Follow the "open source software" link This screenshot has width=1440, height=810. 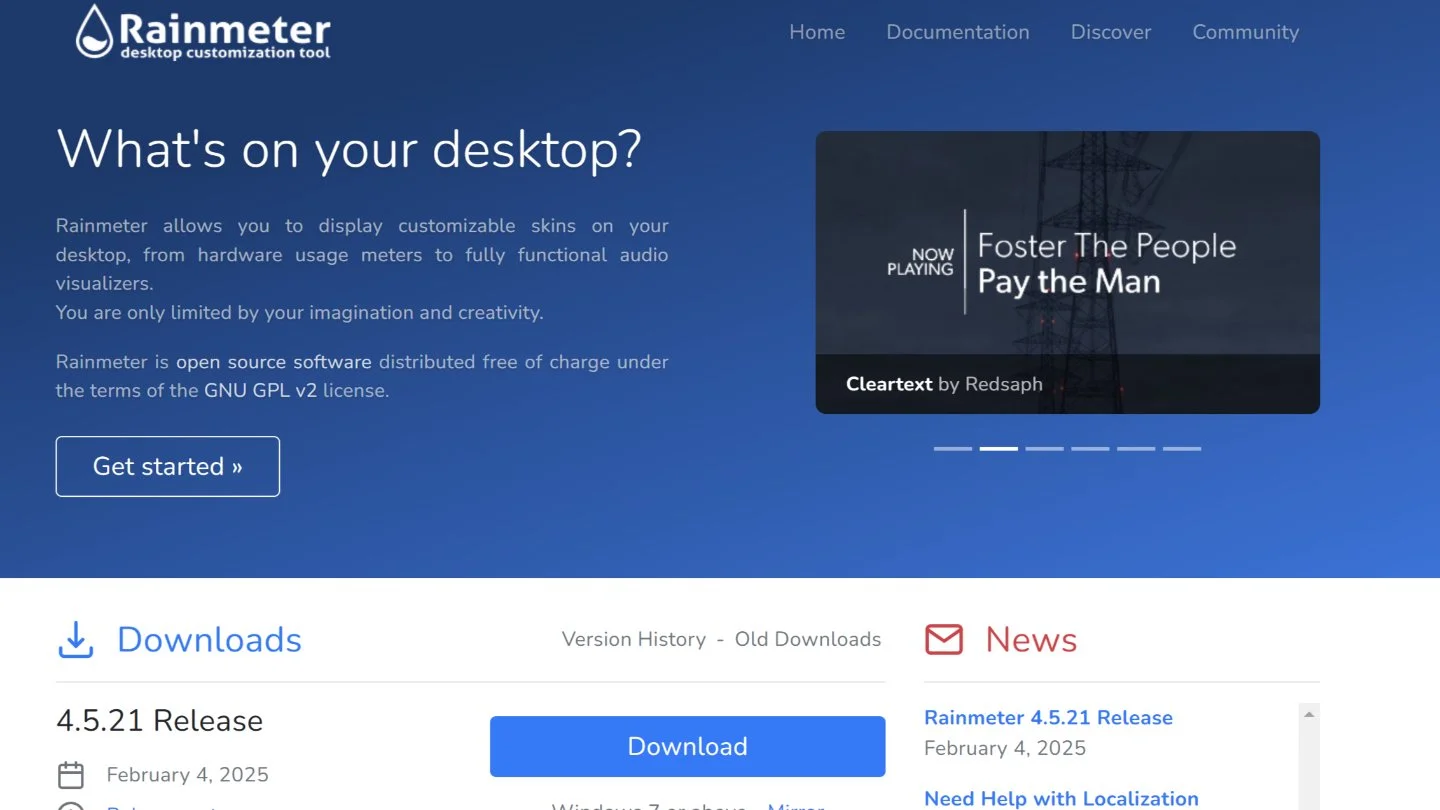[274, 362]
